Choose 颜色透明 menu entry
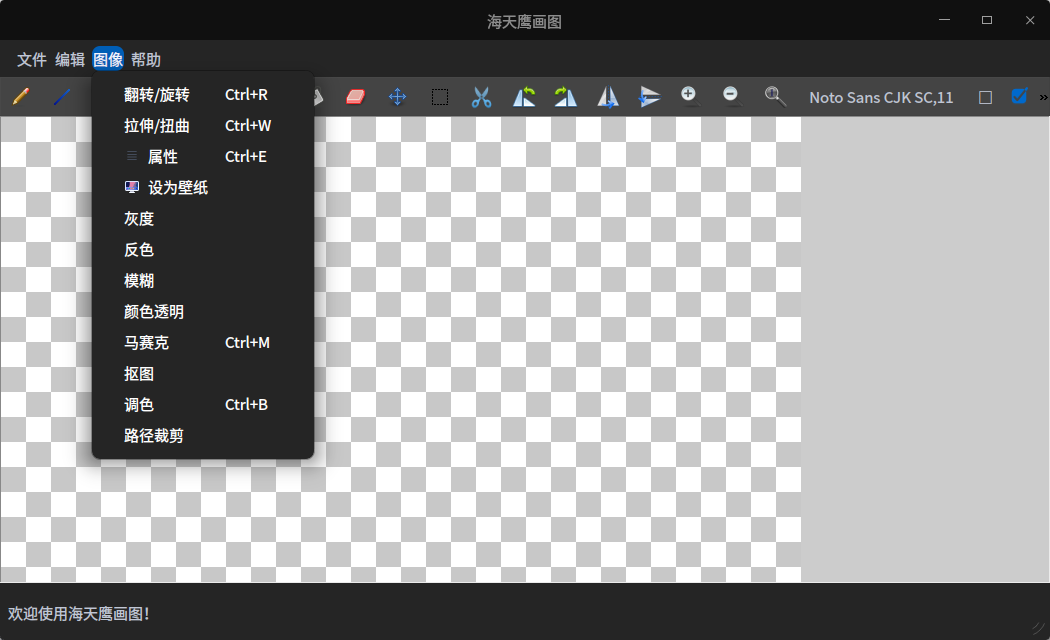 click(x=203, y=311)
